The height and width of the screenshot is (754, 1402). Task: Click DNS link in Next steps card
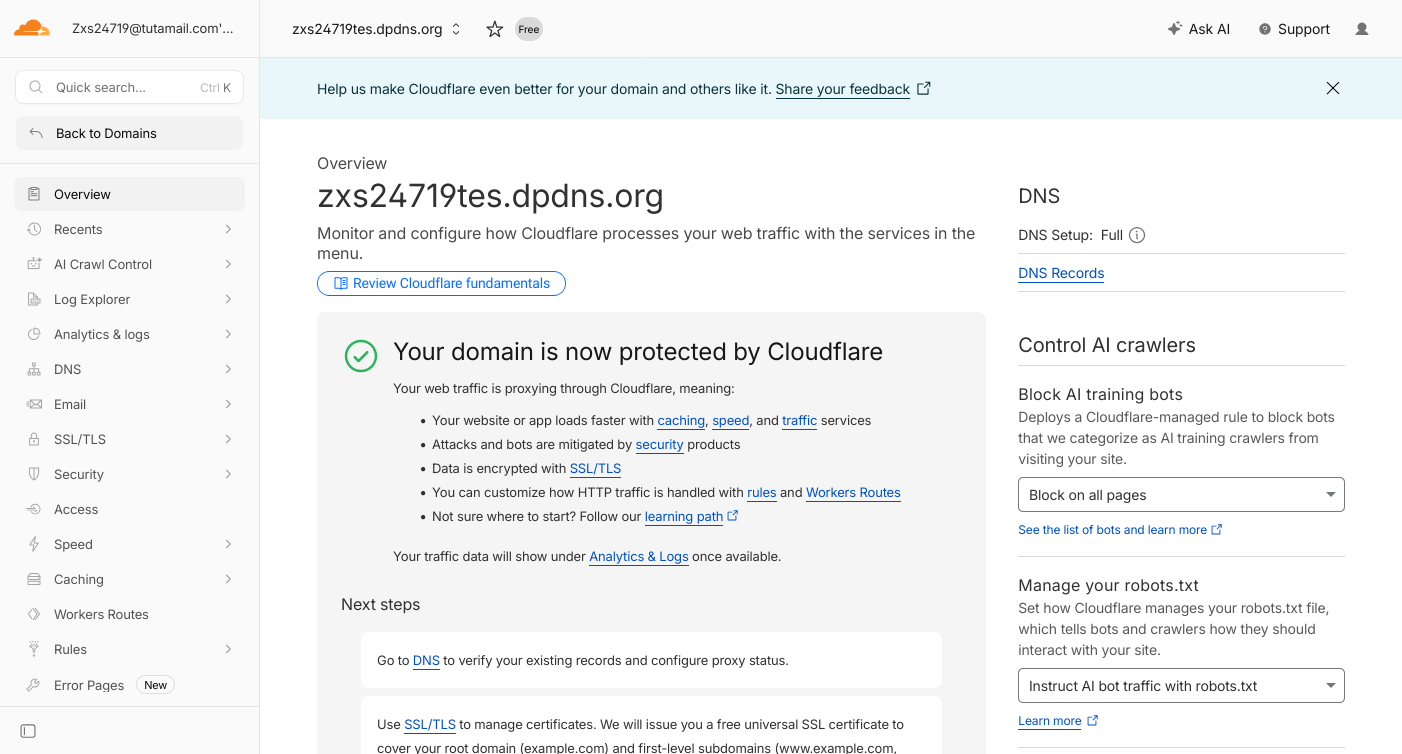[426, 661]
